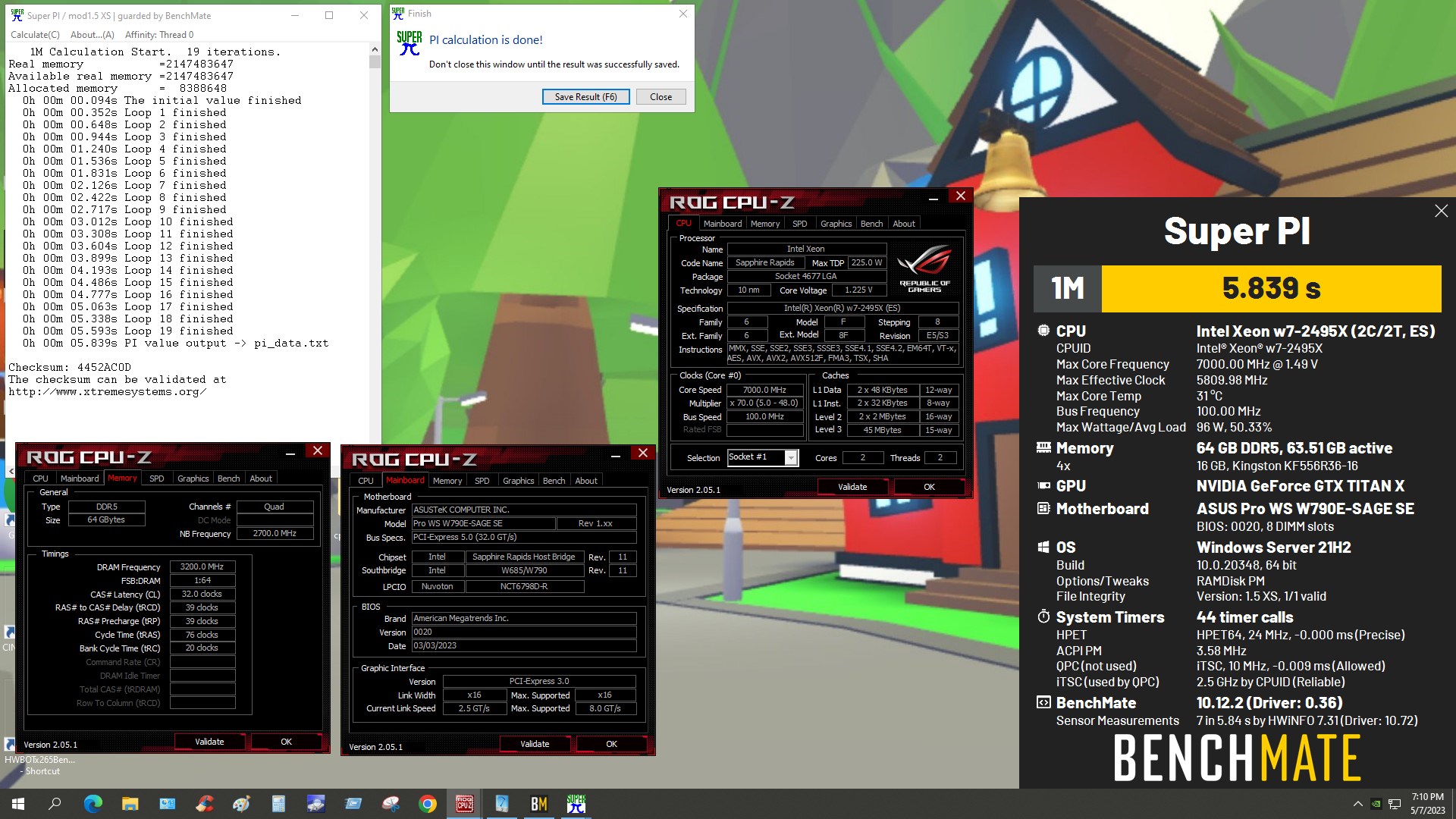Screen dimensions: 1456x819
Task: Switch to Graphics tab in top CPU-Z window
Action: (836, 224)
